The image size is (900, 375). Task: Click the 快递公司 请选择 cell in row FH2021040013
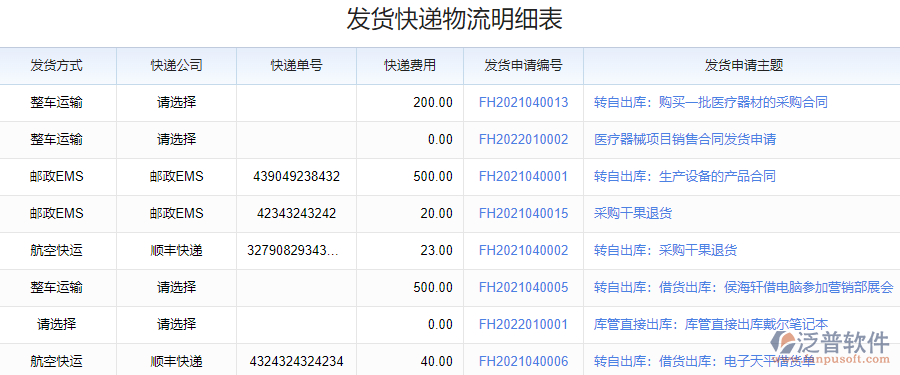177,103
